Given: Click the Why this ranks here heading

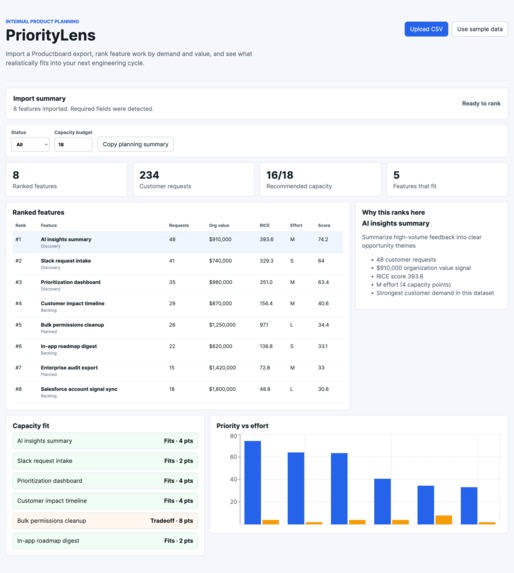Looking at the screenshot, I should (x=393, y=212).
